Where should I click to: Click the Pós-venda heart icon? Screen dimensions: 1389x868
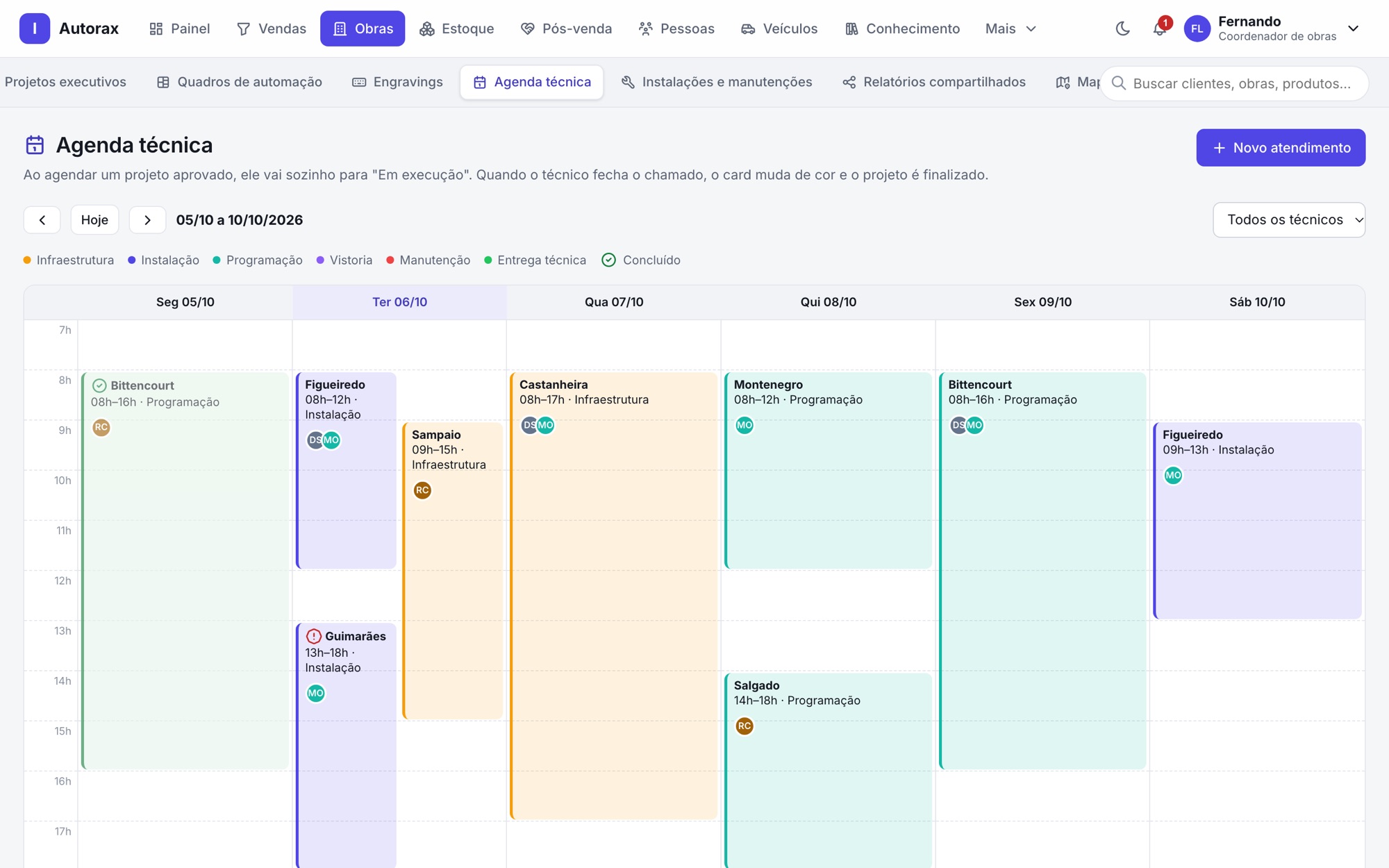[528, 28]
